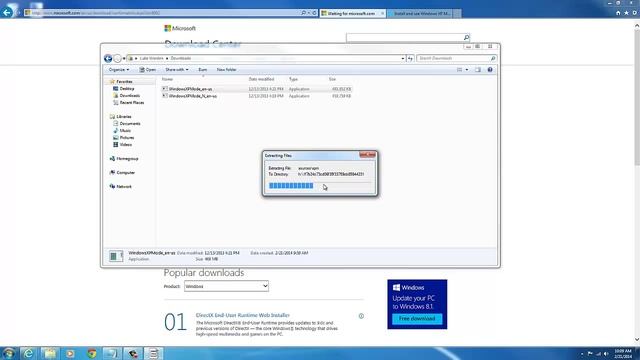
Task: Go back in the Explorer window
Action: tap(108, 58)
